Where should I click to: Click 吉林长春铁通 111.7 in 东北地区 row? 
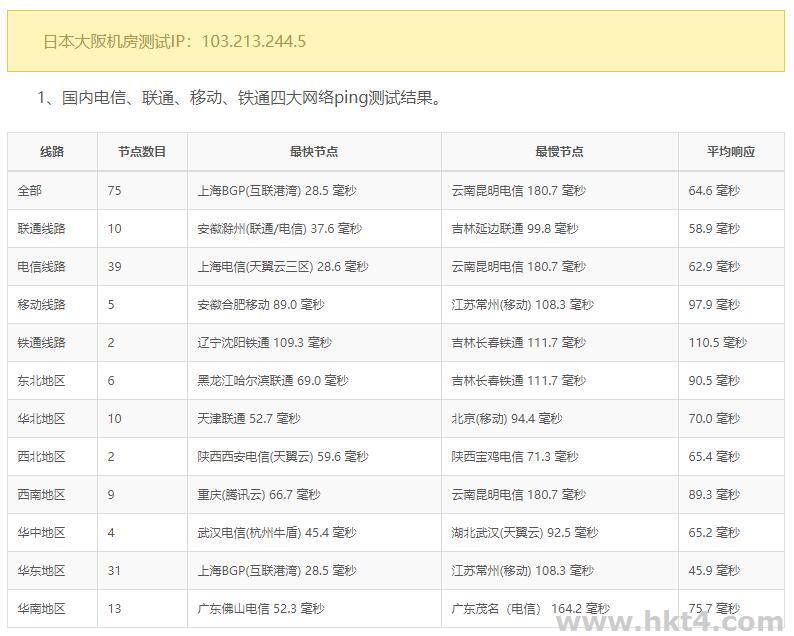pyautogui.click(x=519, y=380)
